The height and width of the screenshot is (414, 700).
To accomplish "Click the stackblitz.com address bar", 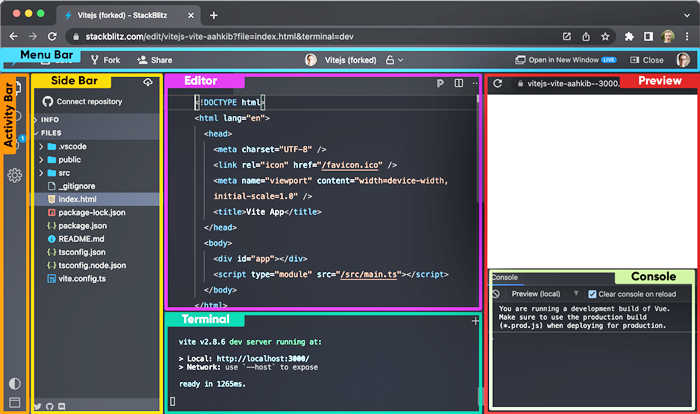I will [312, 37].
